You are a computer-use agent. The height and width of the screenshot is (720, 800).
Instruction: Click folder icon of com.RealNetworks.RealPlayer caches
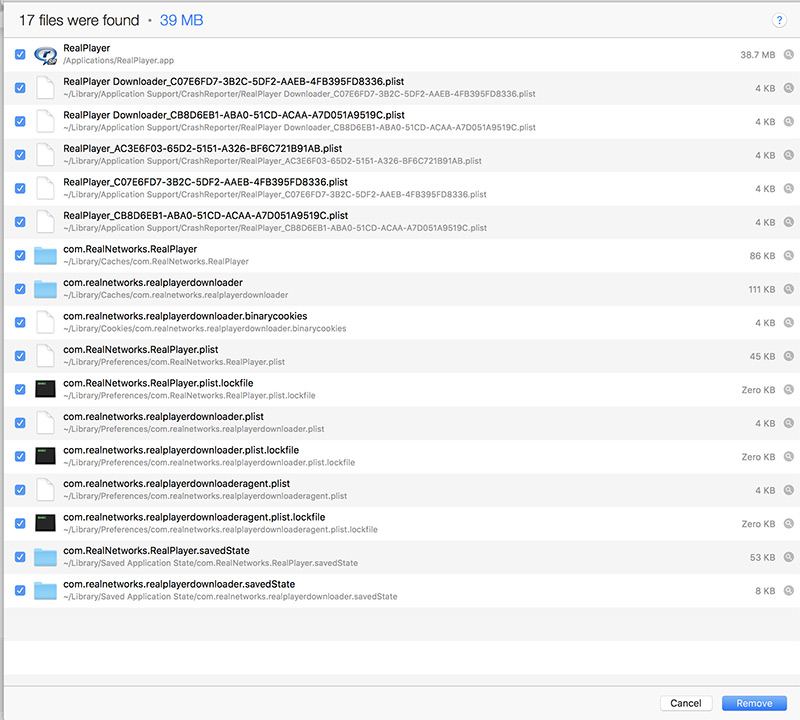coord(45,256)
